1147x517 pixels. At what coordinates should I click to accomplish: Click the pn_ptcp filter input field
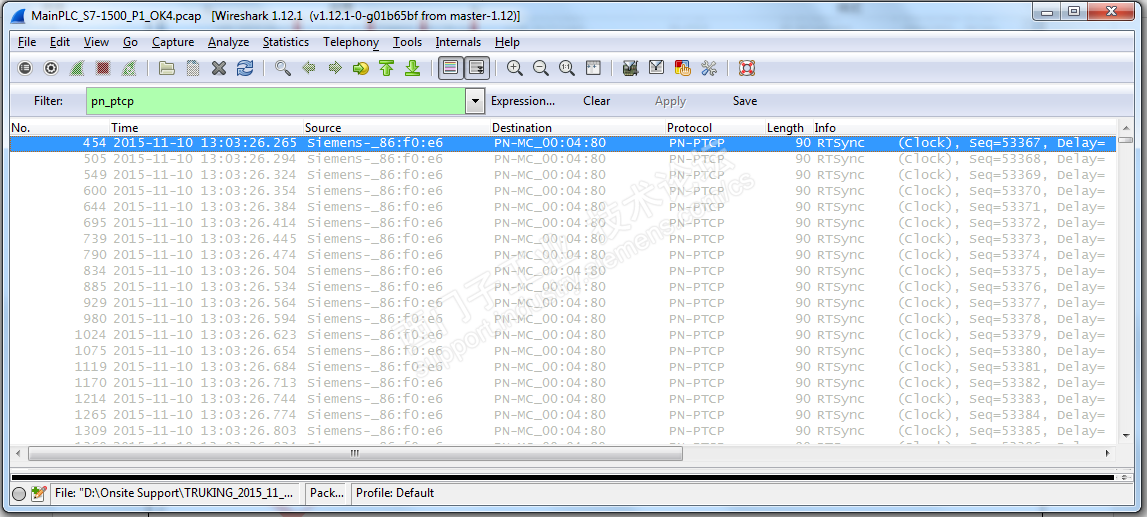276,101
